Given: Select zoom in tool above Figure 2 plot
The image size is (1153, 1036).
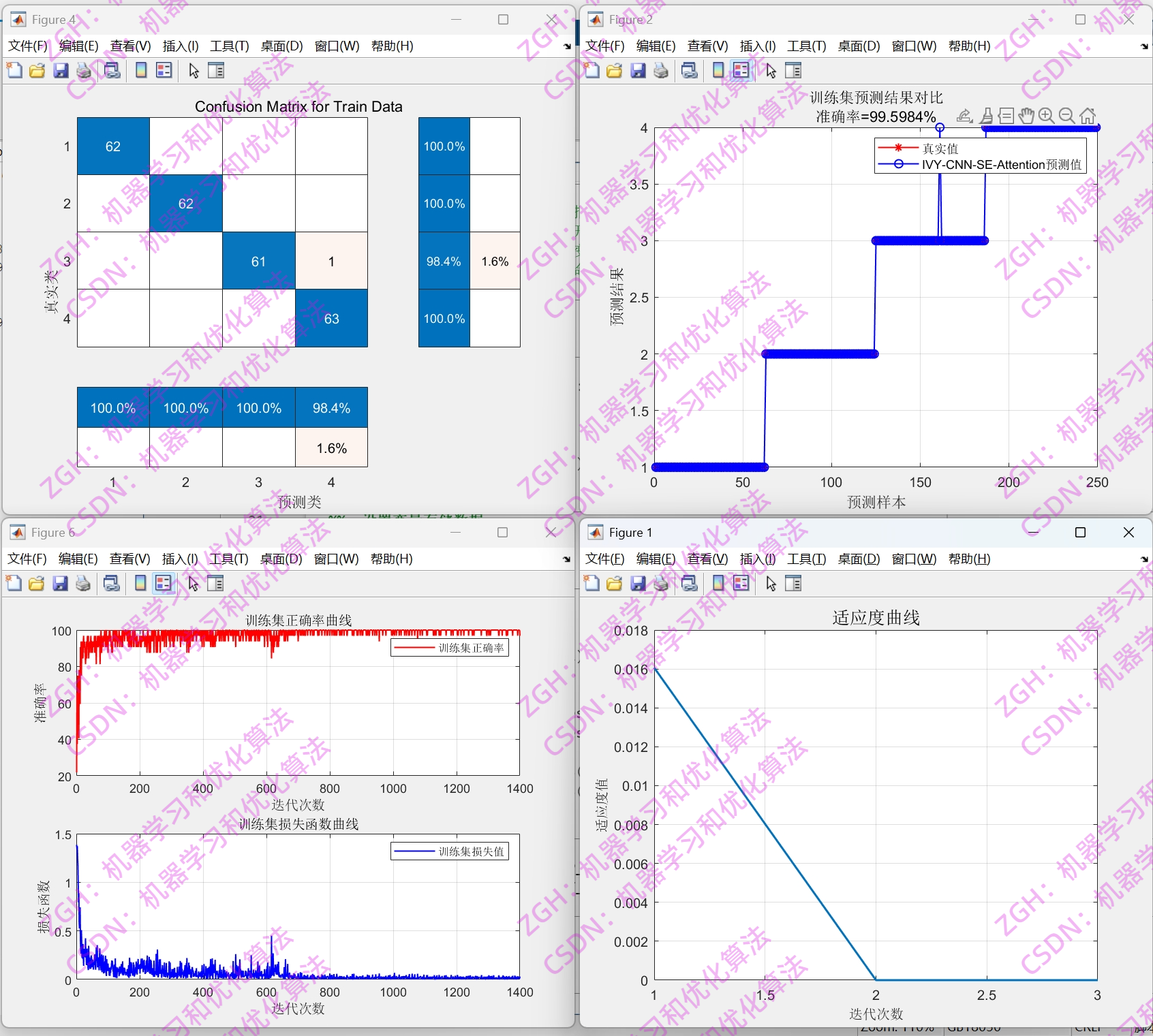Looking at the screenshot, I should coord(1047,116).
